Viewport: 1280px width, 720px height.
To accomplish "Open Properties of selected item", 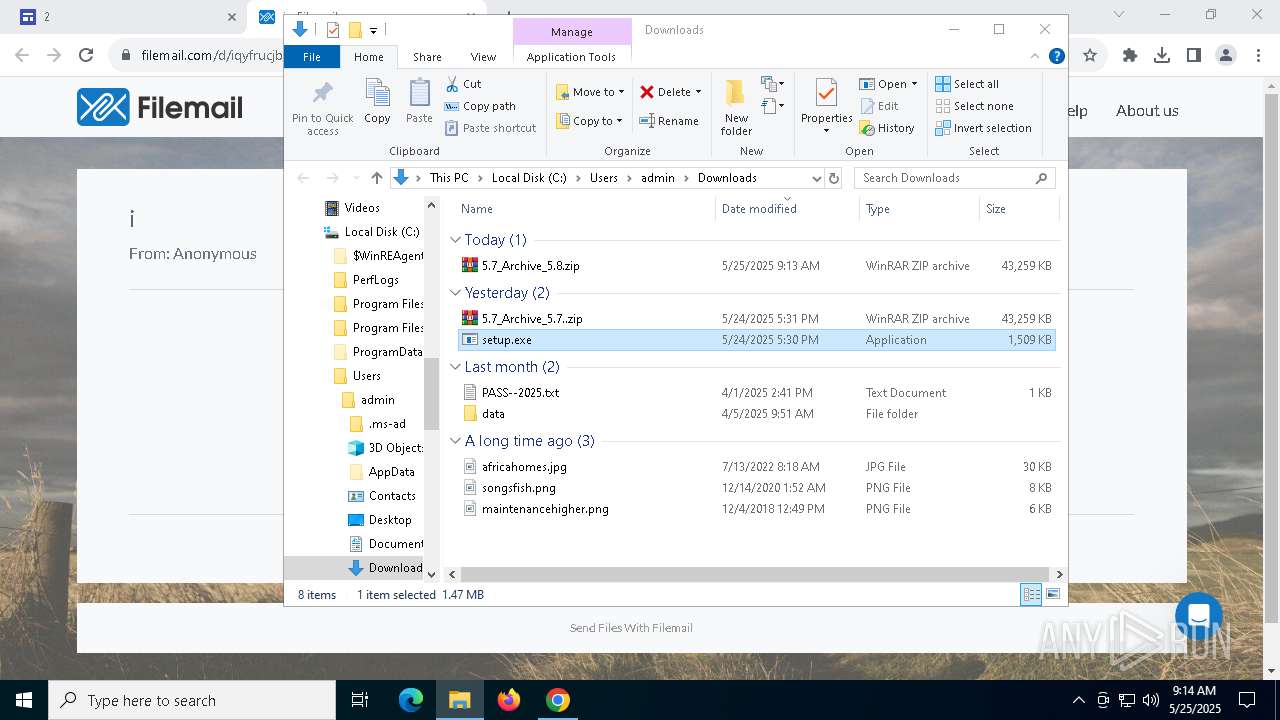I will pyautogui.click(x=826, y=107).
